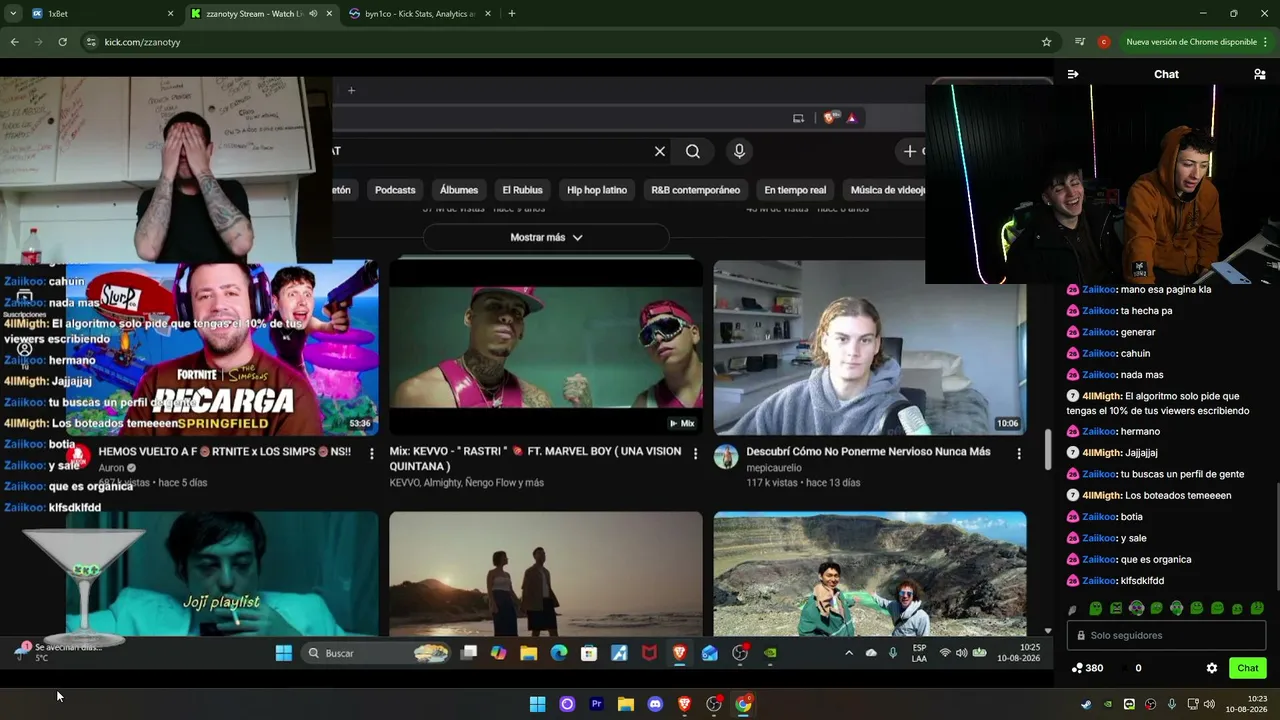1280x720 pixels.
Task: Click Nueva versión de Chrome disponible
Action: coord(1191,42)
